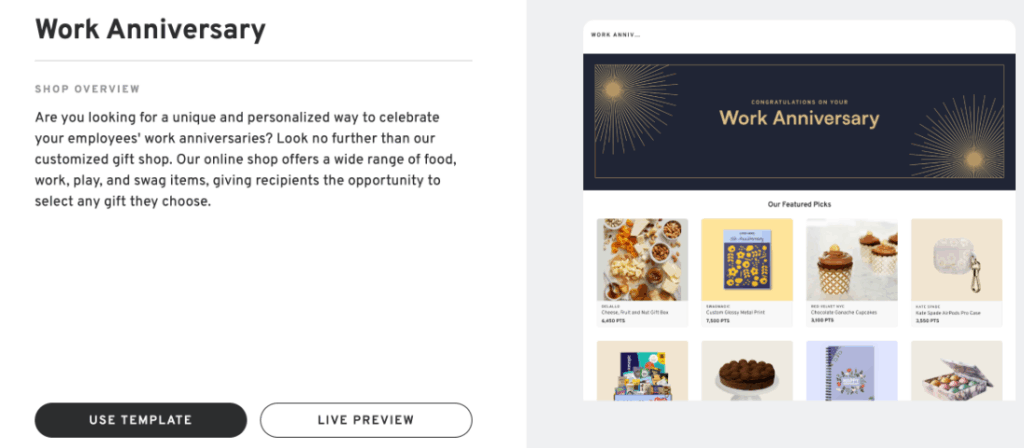Open the colorful chocolates box thumbnail
The width and height of the screenshot is (1024, 448).
point(955,372)
